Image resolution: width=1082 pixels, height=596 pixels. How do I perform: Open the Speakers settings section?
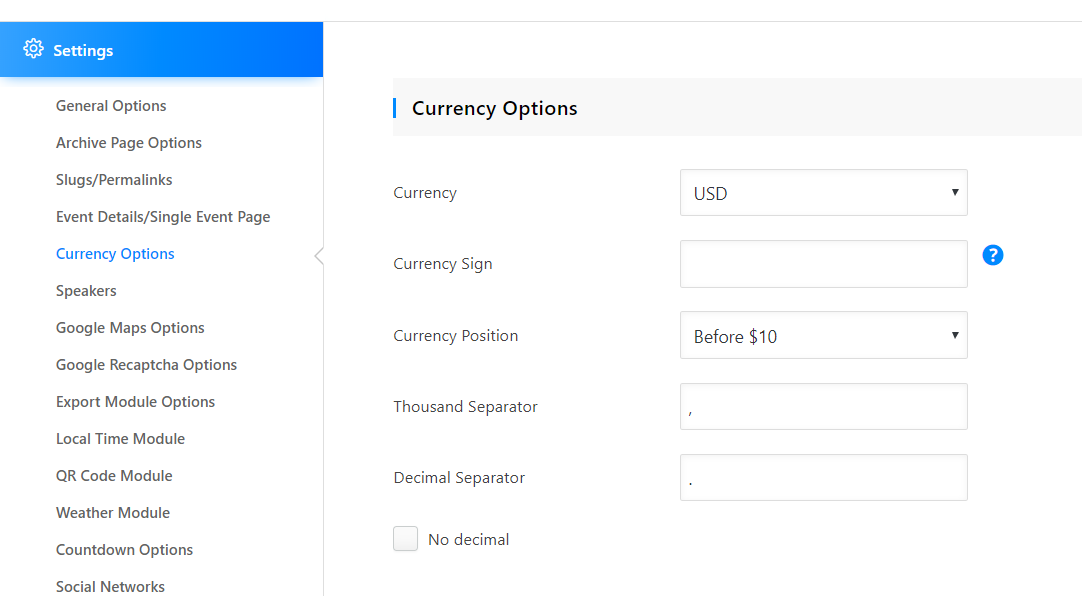tap(86, 291)
